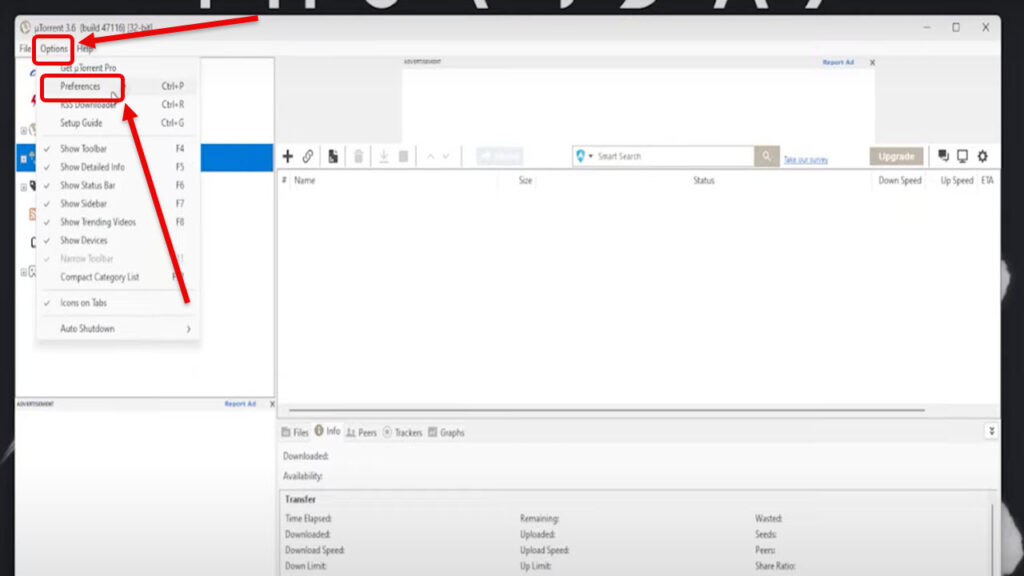
Task: Sort torrents by the Status column
Action: tap(703, 180)
